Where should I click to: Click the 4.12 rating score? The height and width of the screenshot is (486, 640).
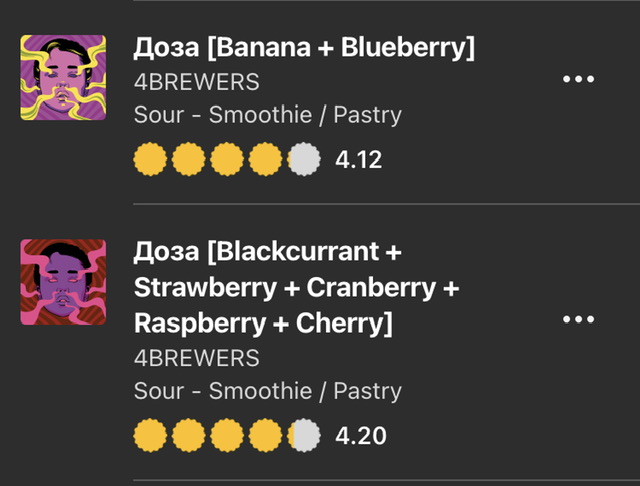359,159
